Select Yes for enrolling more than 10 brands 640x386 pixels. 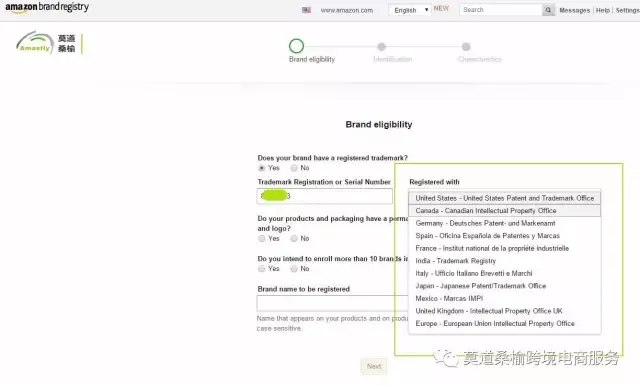[262, 269]
